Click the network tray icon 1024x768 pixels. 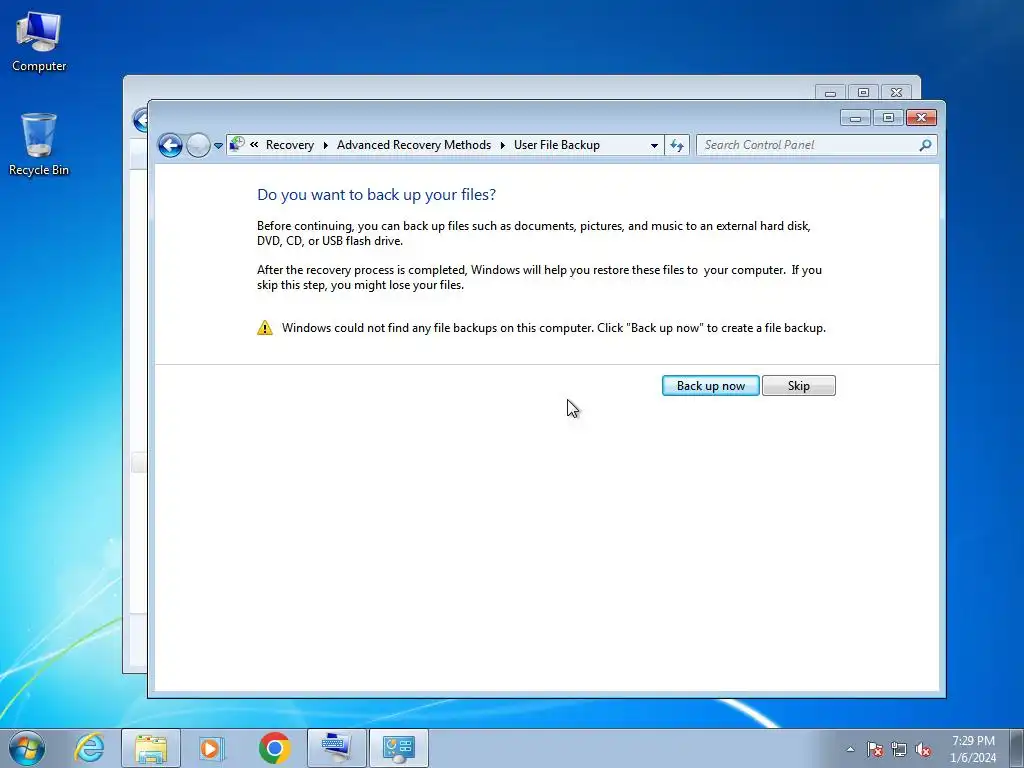pyautogui.click(x=899, y=749)
